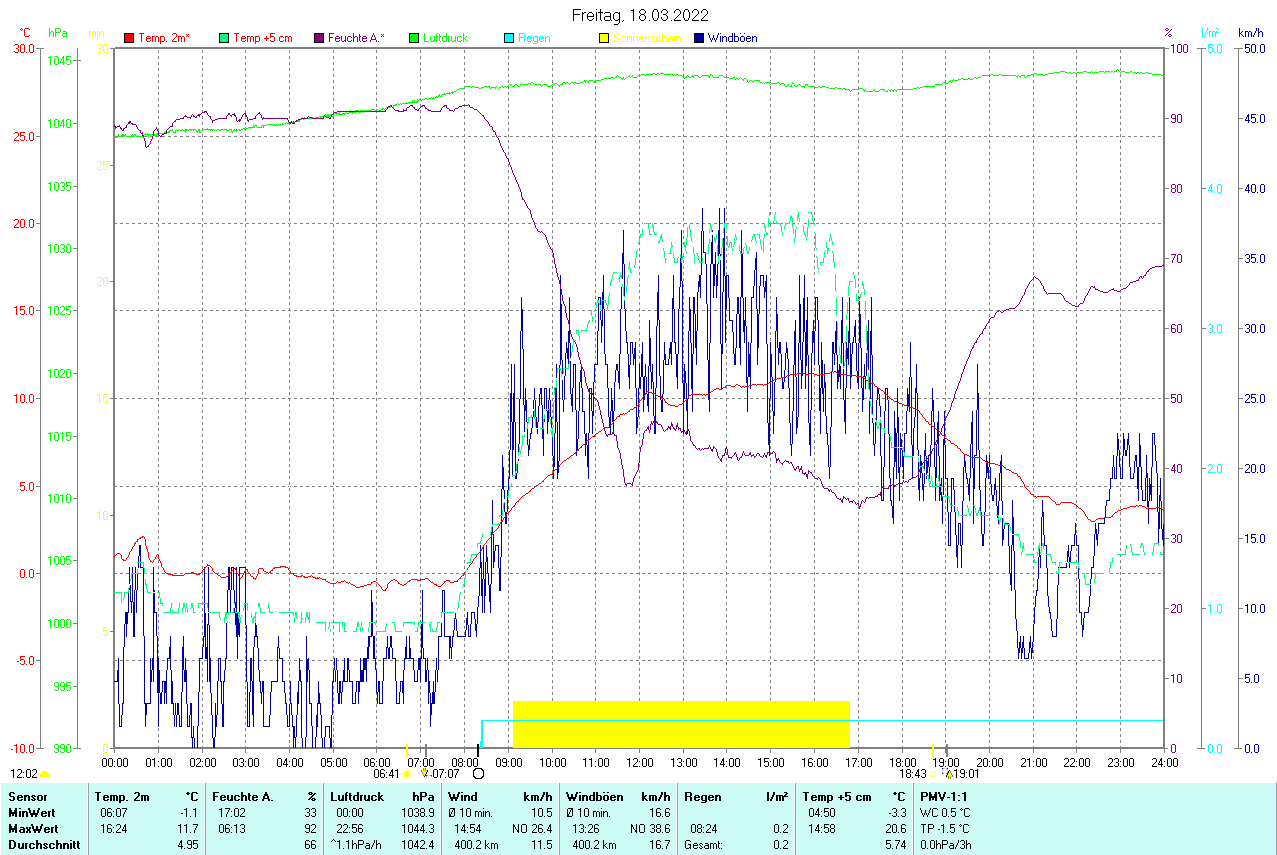Click the Feuchte A.* legend label
This screenshot has width=1277, height=855.
tap(356, 38)
